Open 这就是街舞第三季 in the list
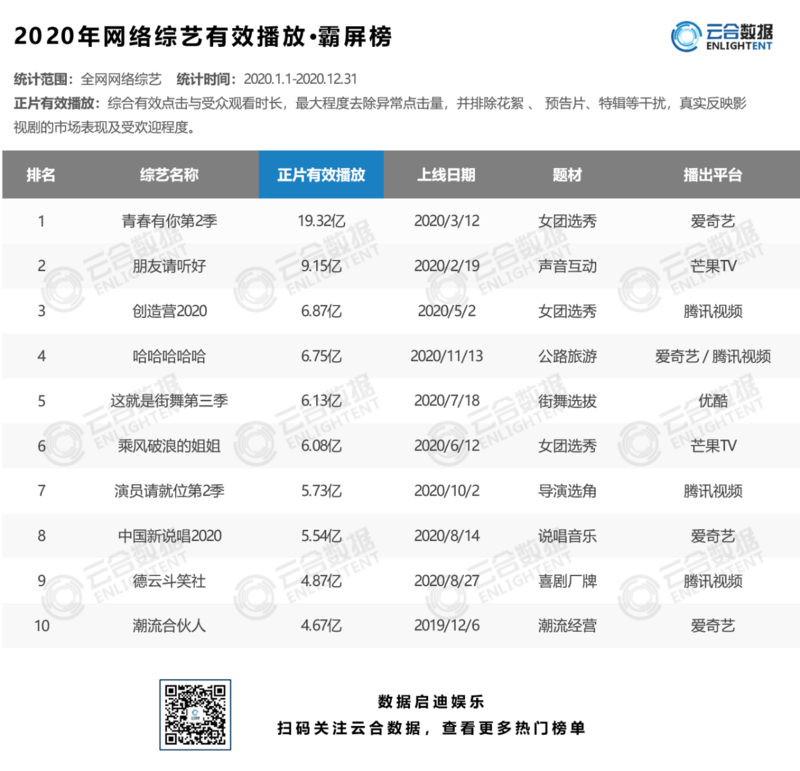The height and width of the screenshot is (771, 800). tap(169, 401)
